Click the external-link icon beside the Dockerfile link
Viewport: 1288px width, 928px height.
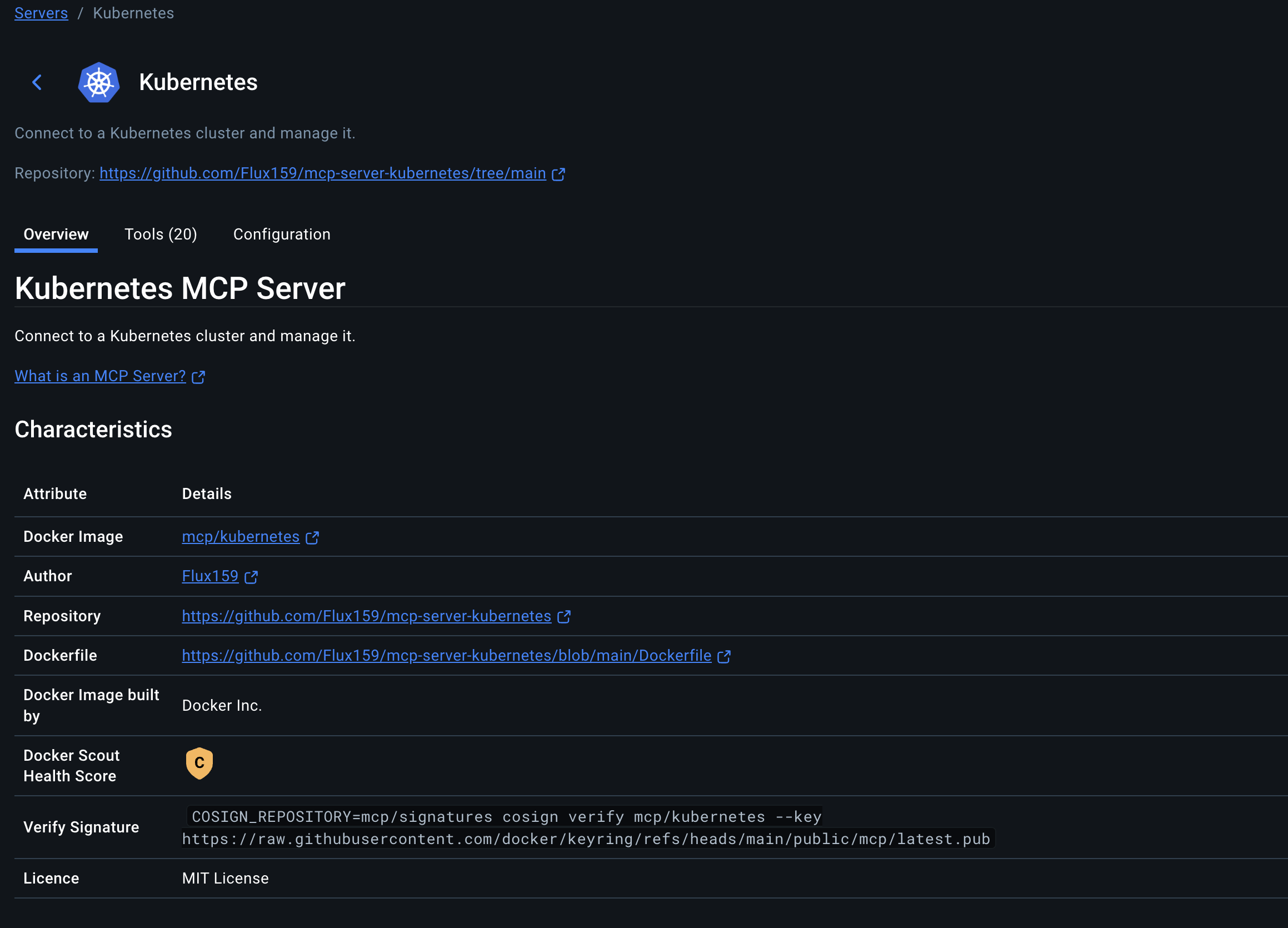click(x=725, y=656)
